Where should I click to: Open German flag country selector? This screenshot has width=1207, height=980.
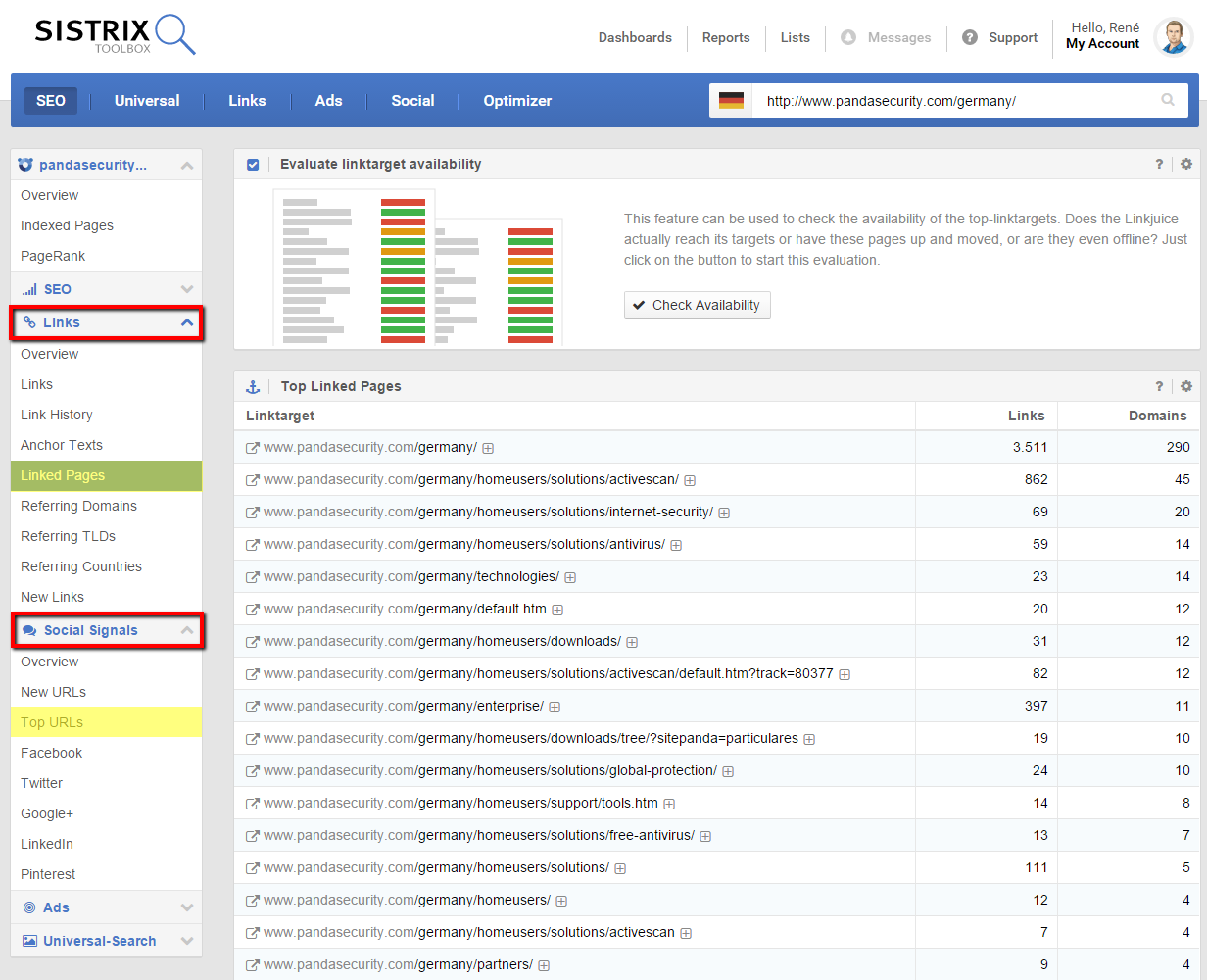(x=731, y=101)
